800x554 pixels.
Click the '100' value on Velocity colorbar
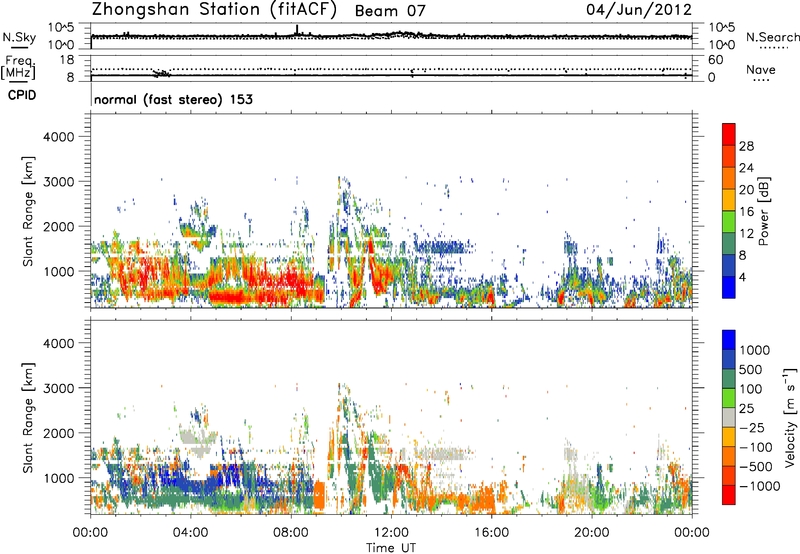point(753,389)
